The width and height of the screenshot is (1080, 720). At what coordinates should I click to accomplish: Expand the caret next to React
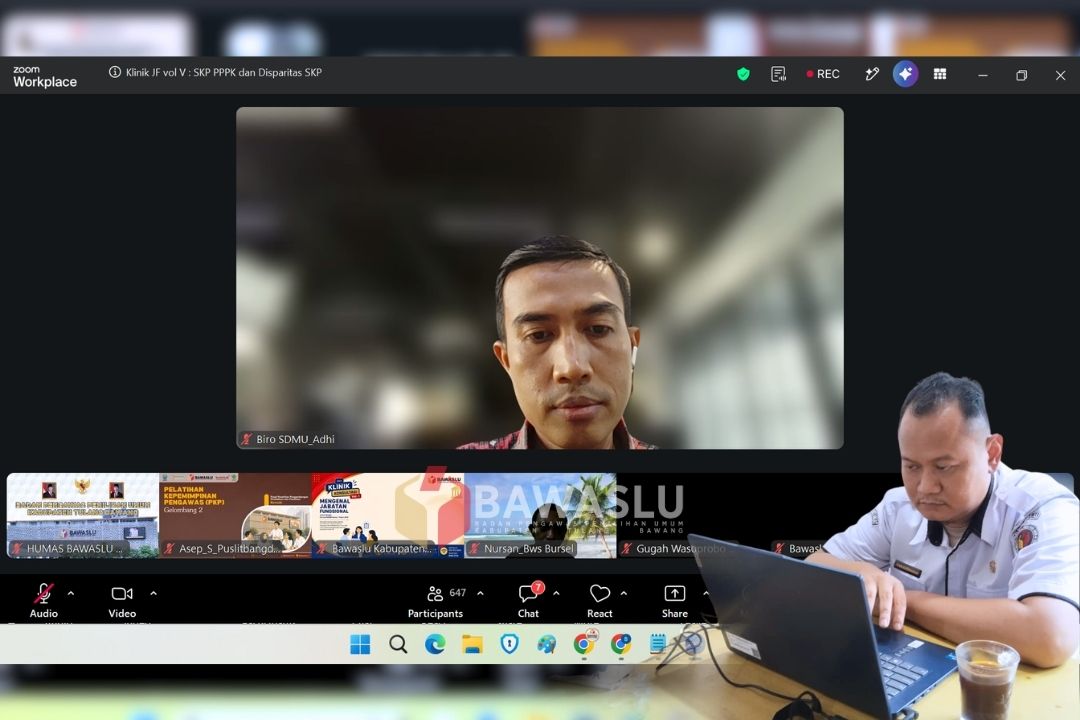pos(623,593)
